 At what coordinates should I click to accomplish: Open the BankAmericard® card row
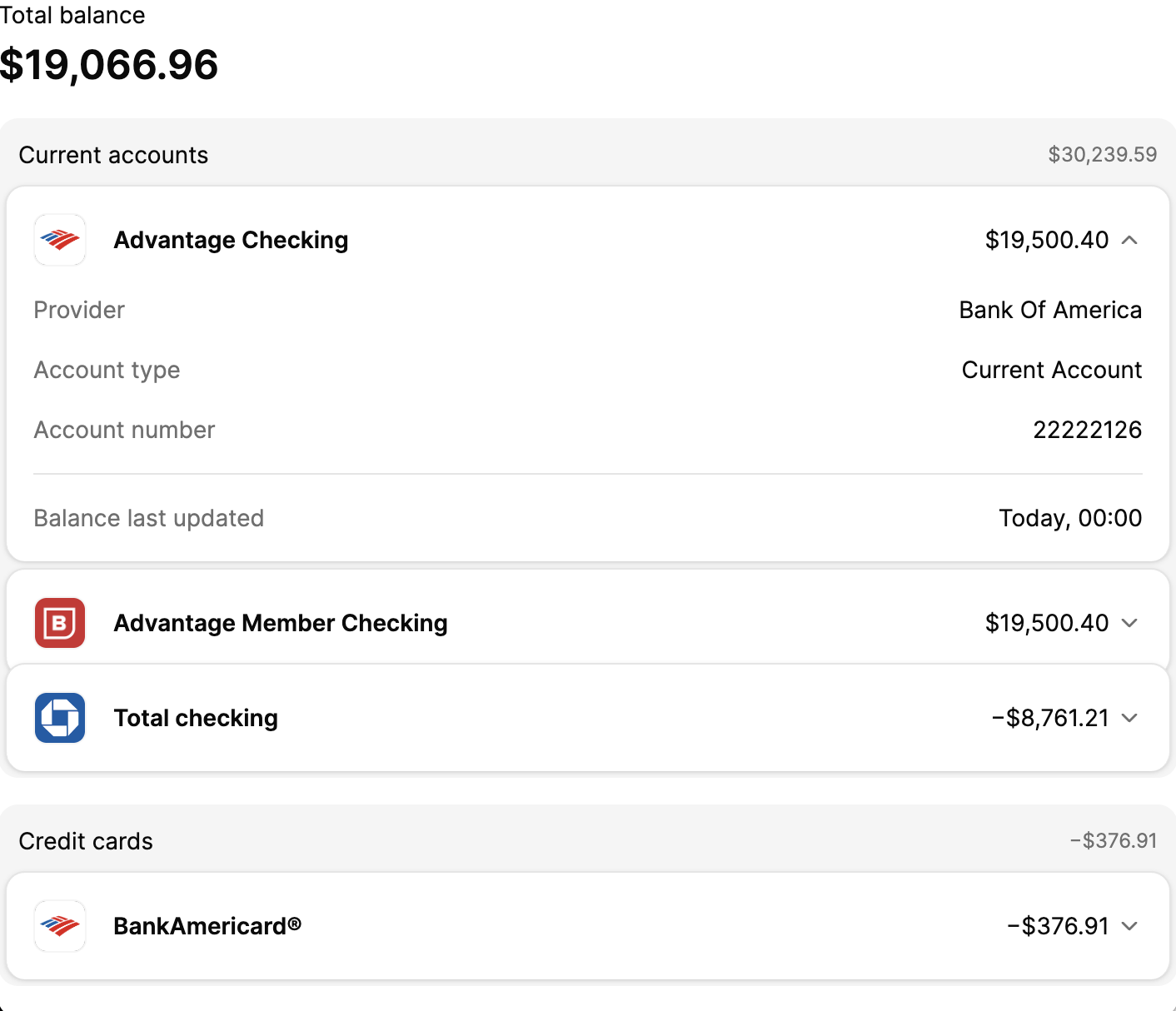[207, 926]
